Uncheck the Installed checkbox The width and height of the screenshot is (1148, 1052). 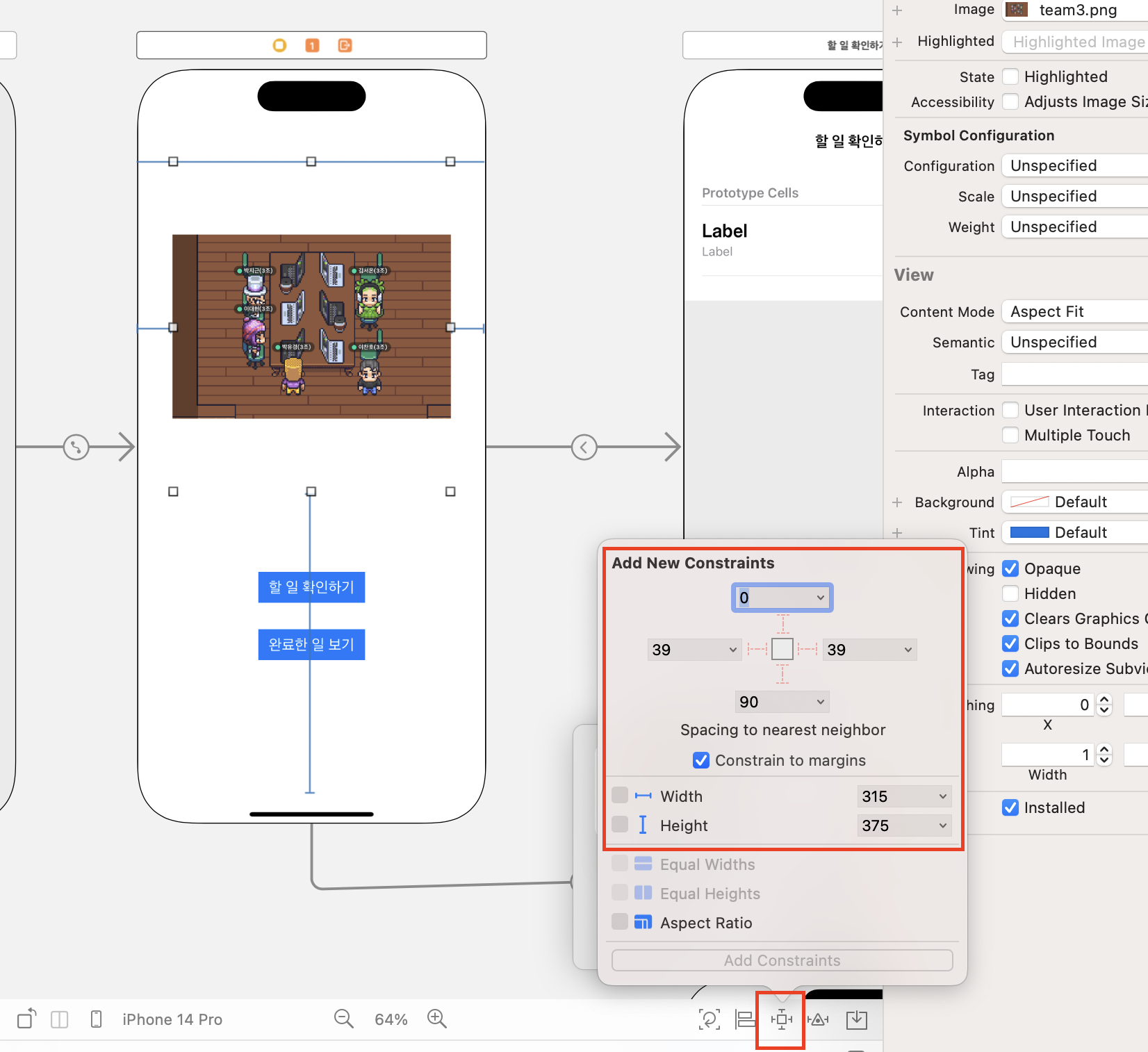pyautogui.click(x=1010, y=807)
